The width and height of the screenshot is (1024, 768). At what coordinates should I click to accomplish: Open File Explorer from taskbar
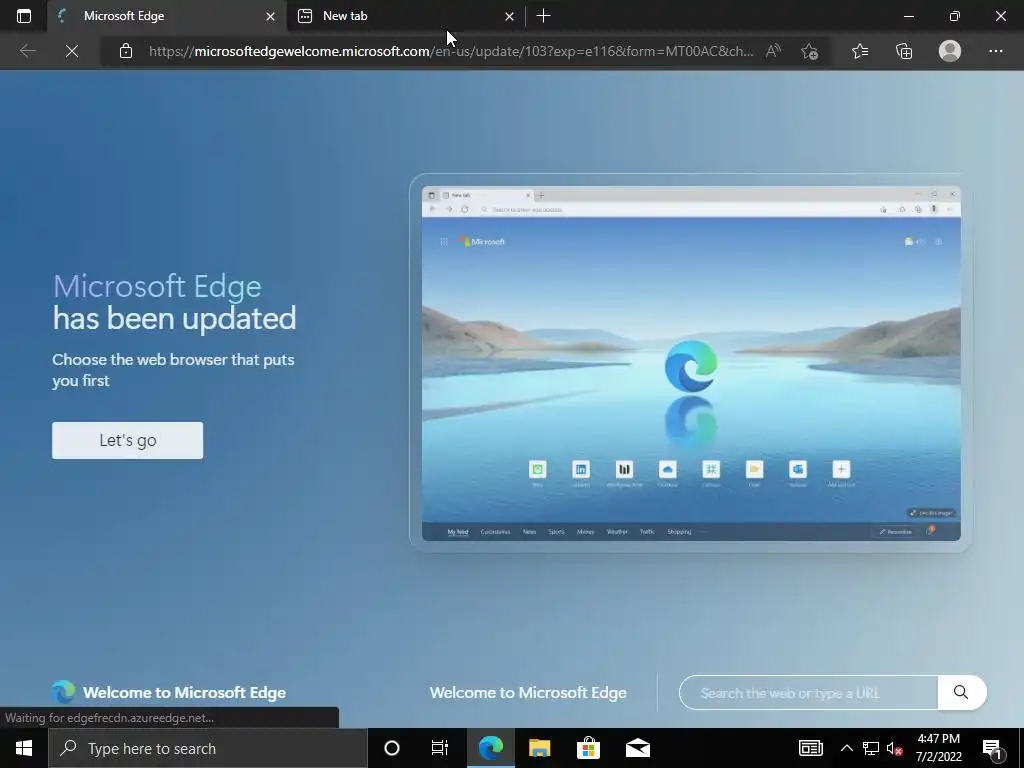539,748
